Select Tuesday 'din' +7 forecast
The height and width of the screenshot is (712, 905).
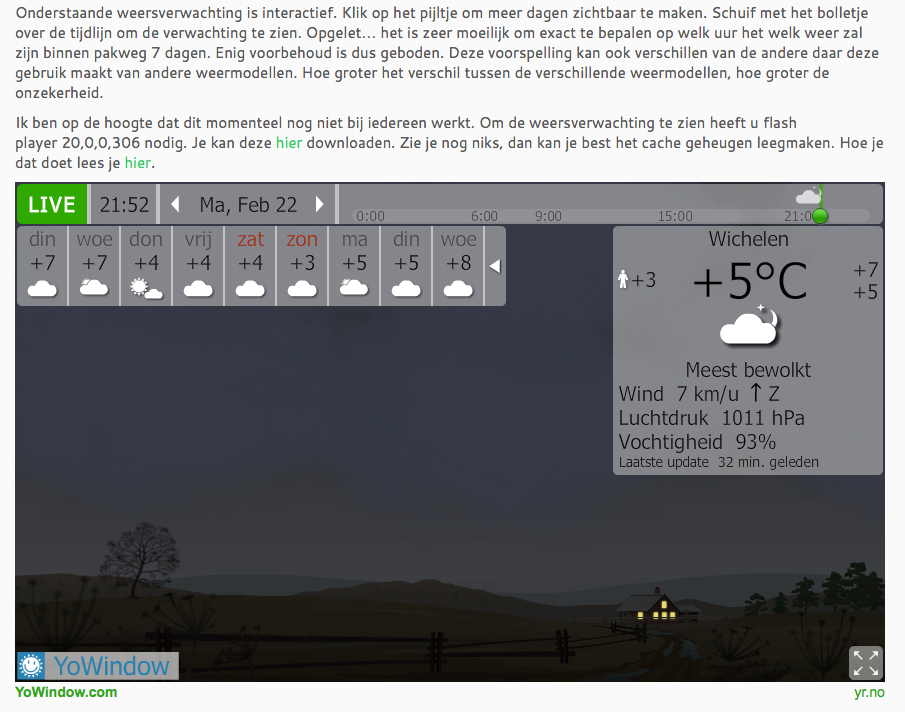tap(43, 265)
